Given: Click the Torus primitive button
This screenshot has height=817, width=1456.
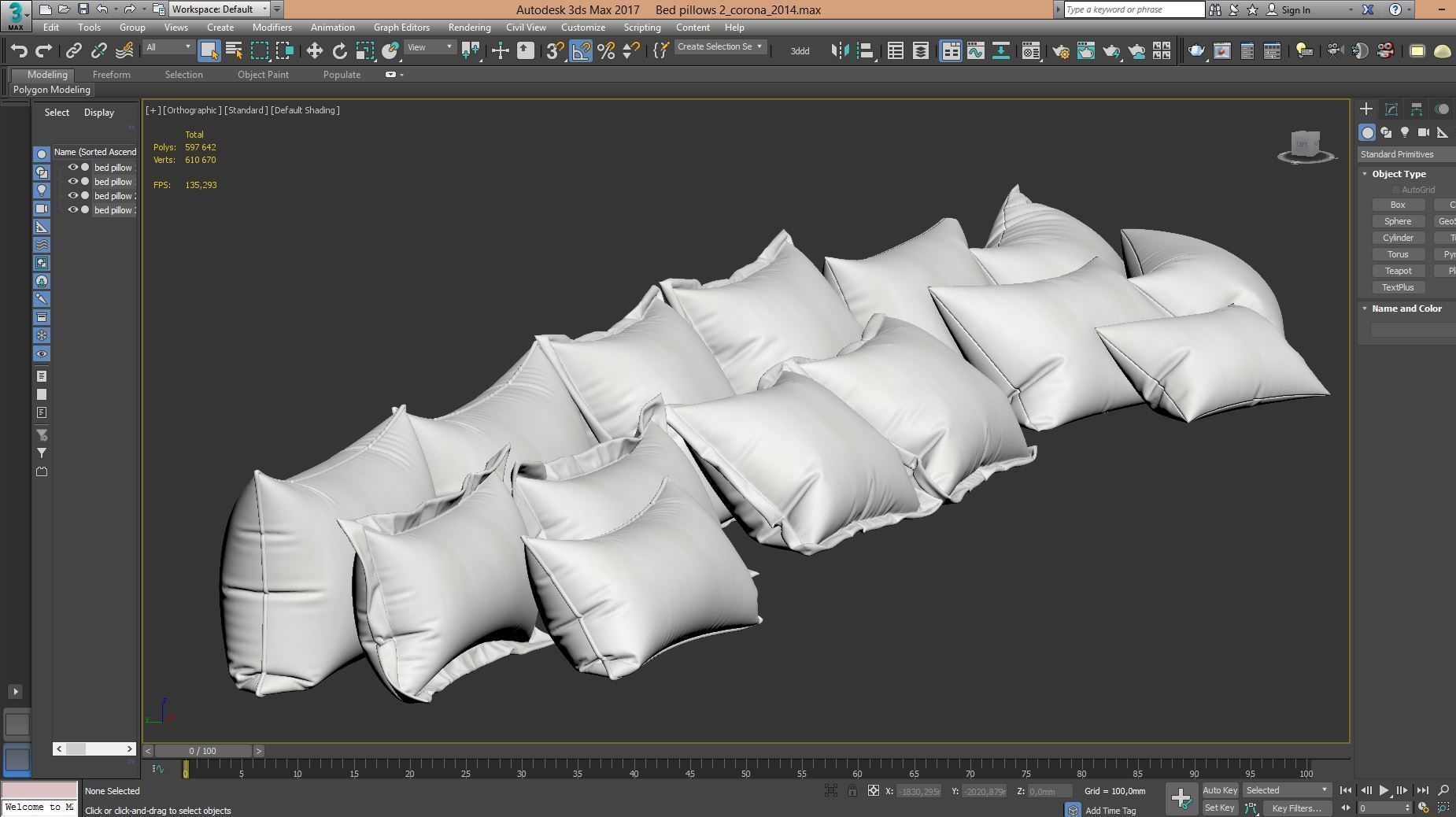Looking at the screenshot, I should point(1398,254).
